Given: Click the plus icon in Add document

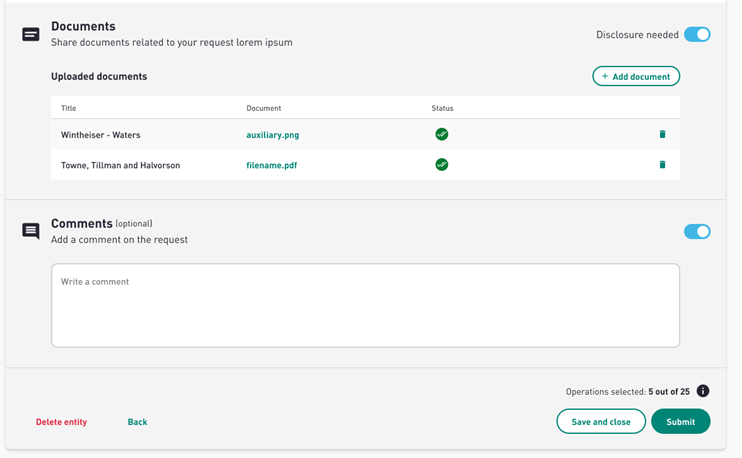Looking at the screenshot, I should (605, 76).
